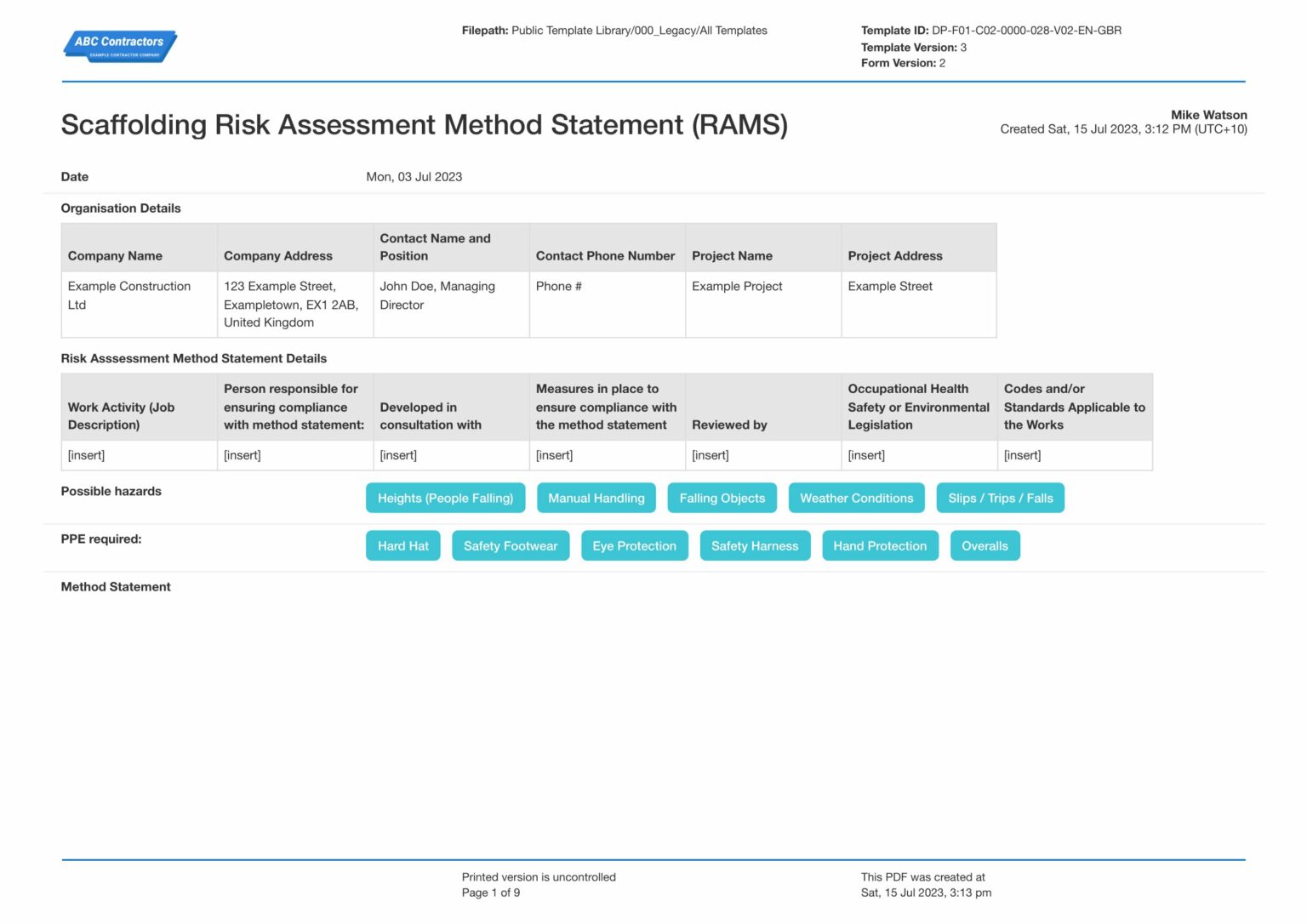
Task: Click the Developed in consultation with [insert] cell
Action: [451, 455]
